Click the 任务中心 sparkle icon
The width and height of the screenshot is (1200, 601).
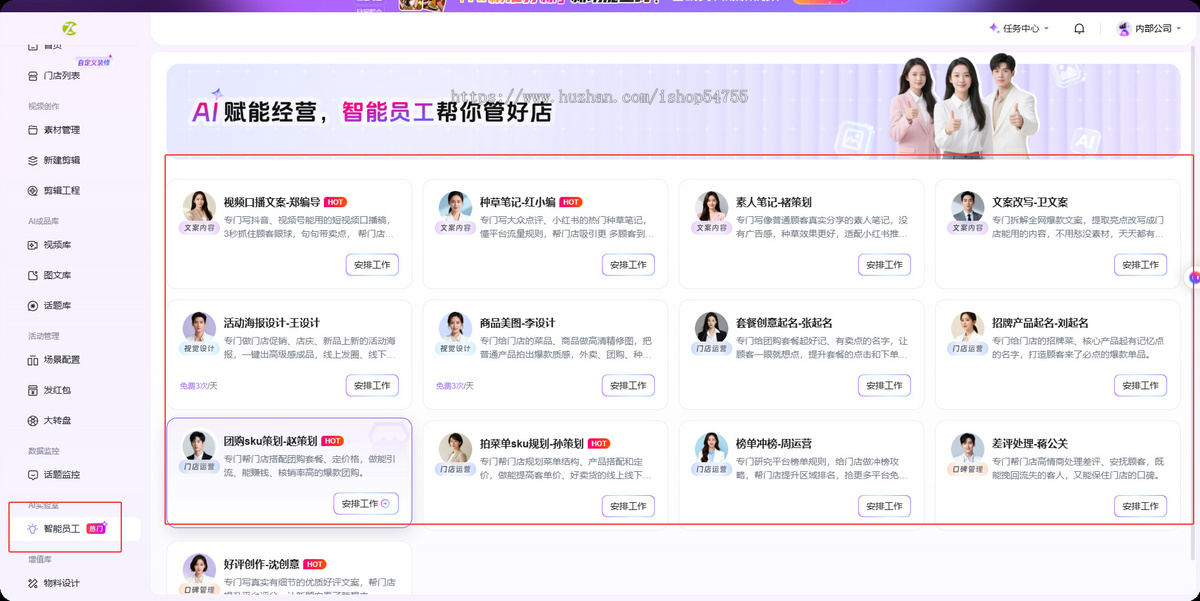tap(994, 28)
